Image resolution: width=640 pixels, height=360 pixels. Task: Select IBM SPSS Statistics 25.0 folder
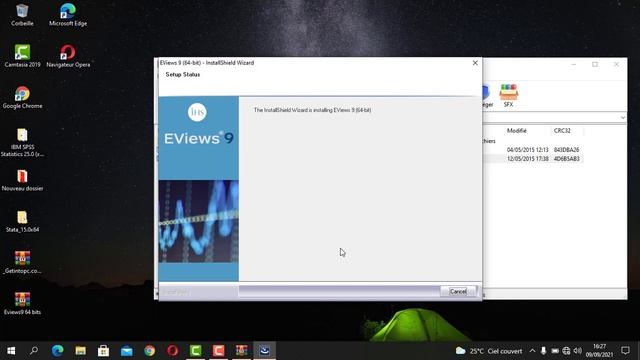(x=22, y=142)
